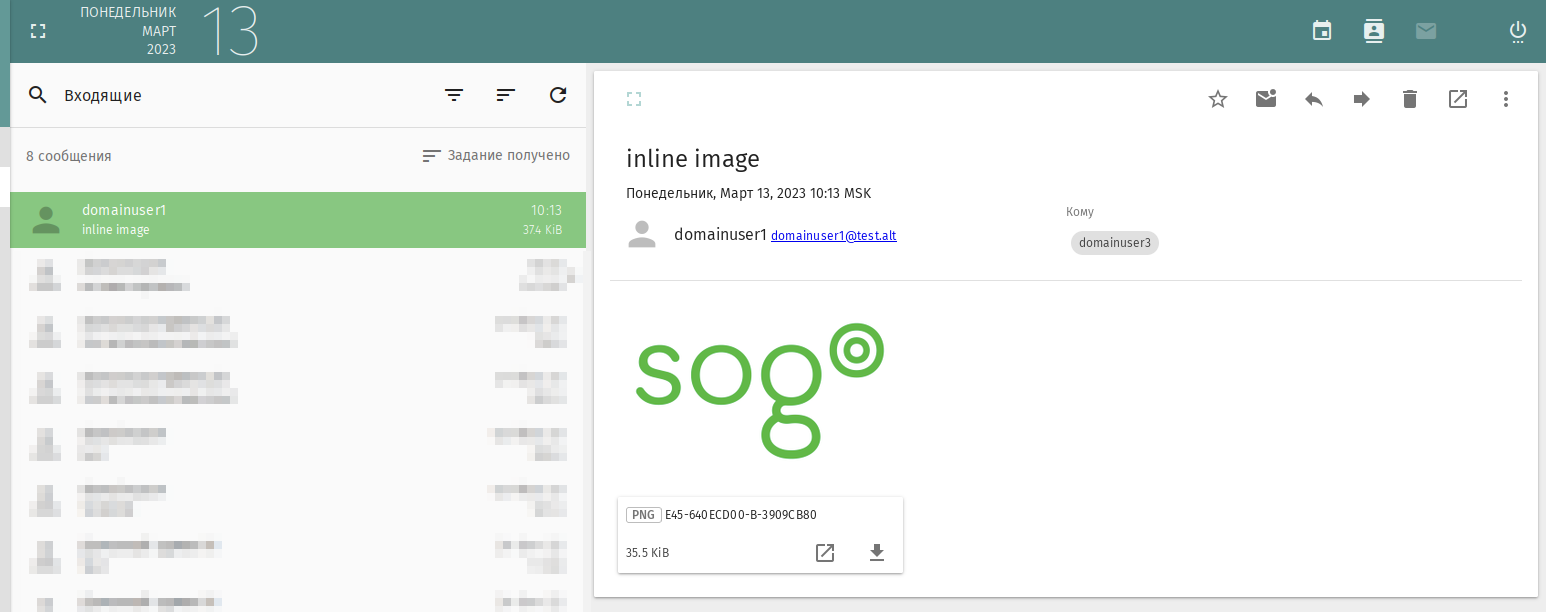This screenshot has width=1546, height=612.
Task: Forward the inline image message
Action: pos(1362,99)
